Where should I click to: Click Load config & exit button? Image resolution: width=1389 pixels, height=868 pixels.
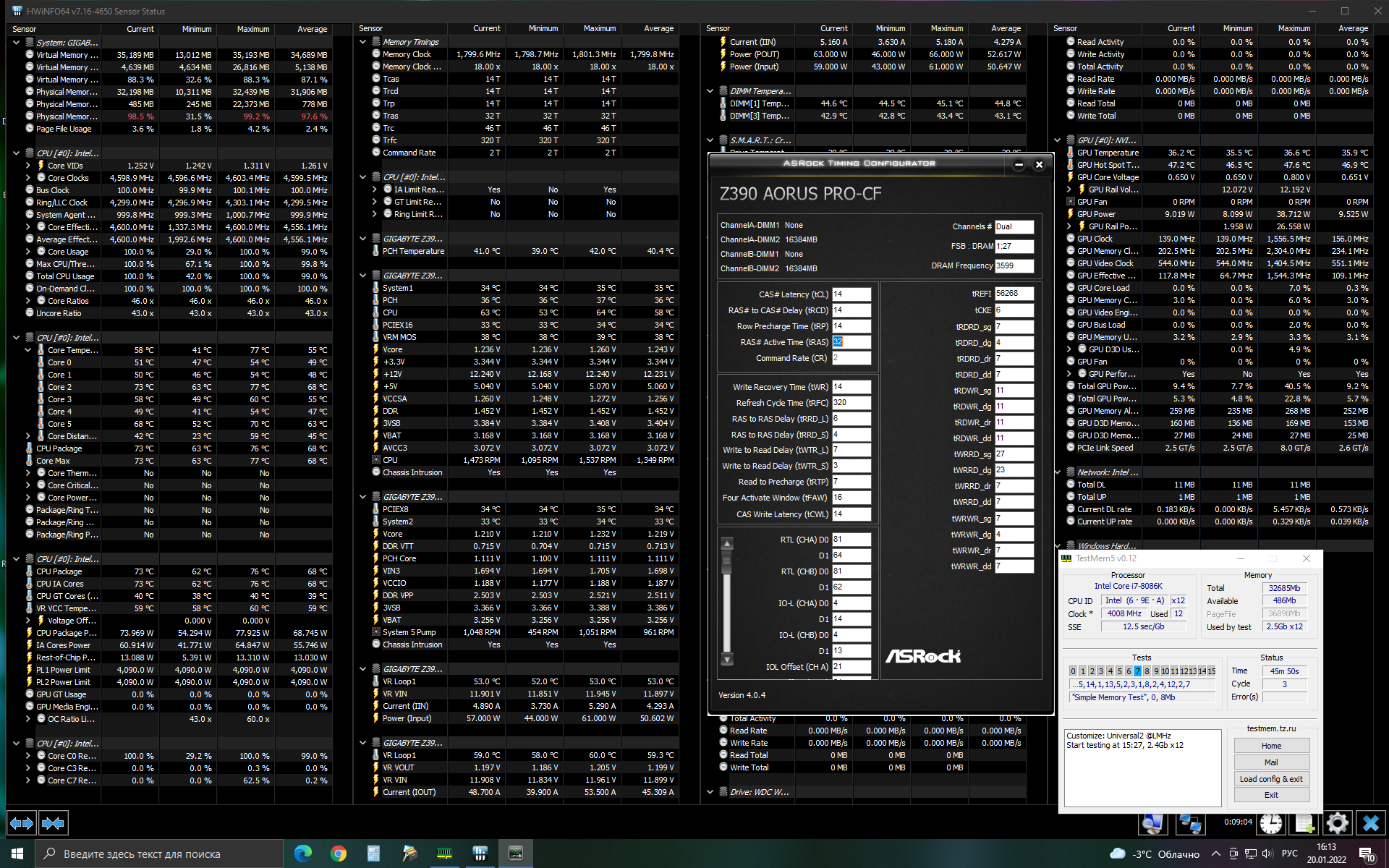pos(1271,779)
